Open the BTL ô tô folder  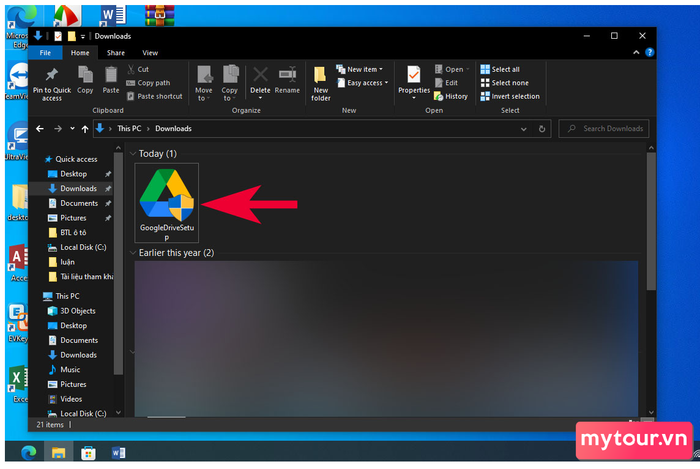point(73,232)
